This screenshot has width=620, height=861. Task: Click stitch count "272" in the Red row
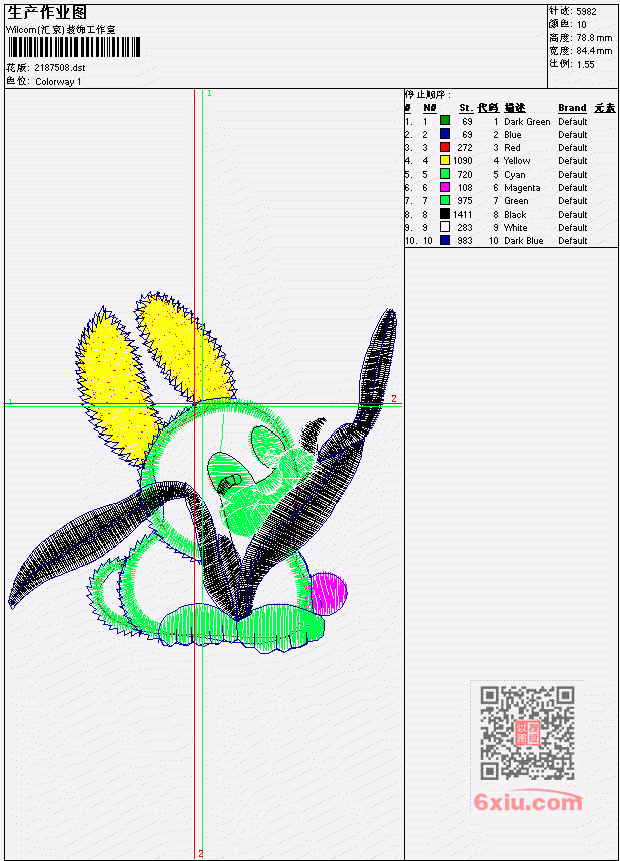465,148
